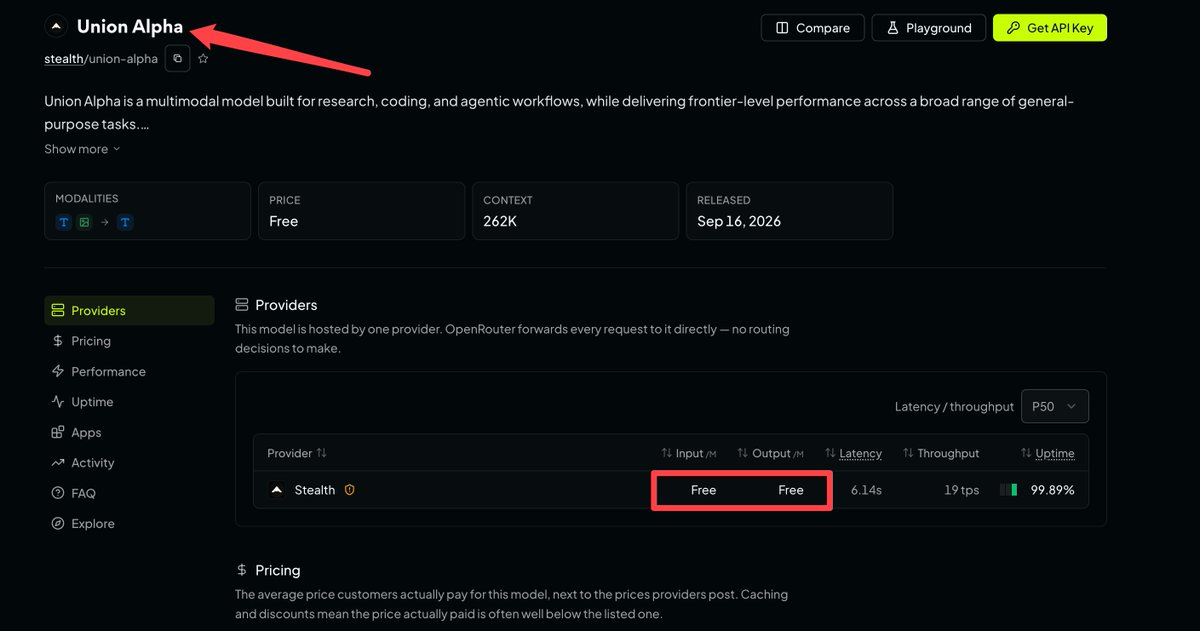
Task: Sort the table by Output price
Action: (x=770, y=453)
